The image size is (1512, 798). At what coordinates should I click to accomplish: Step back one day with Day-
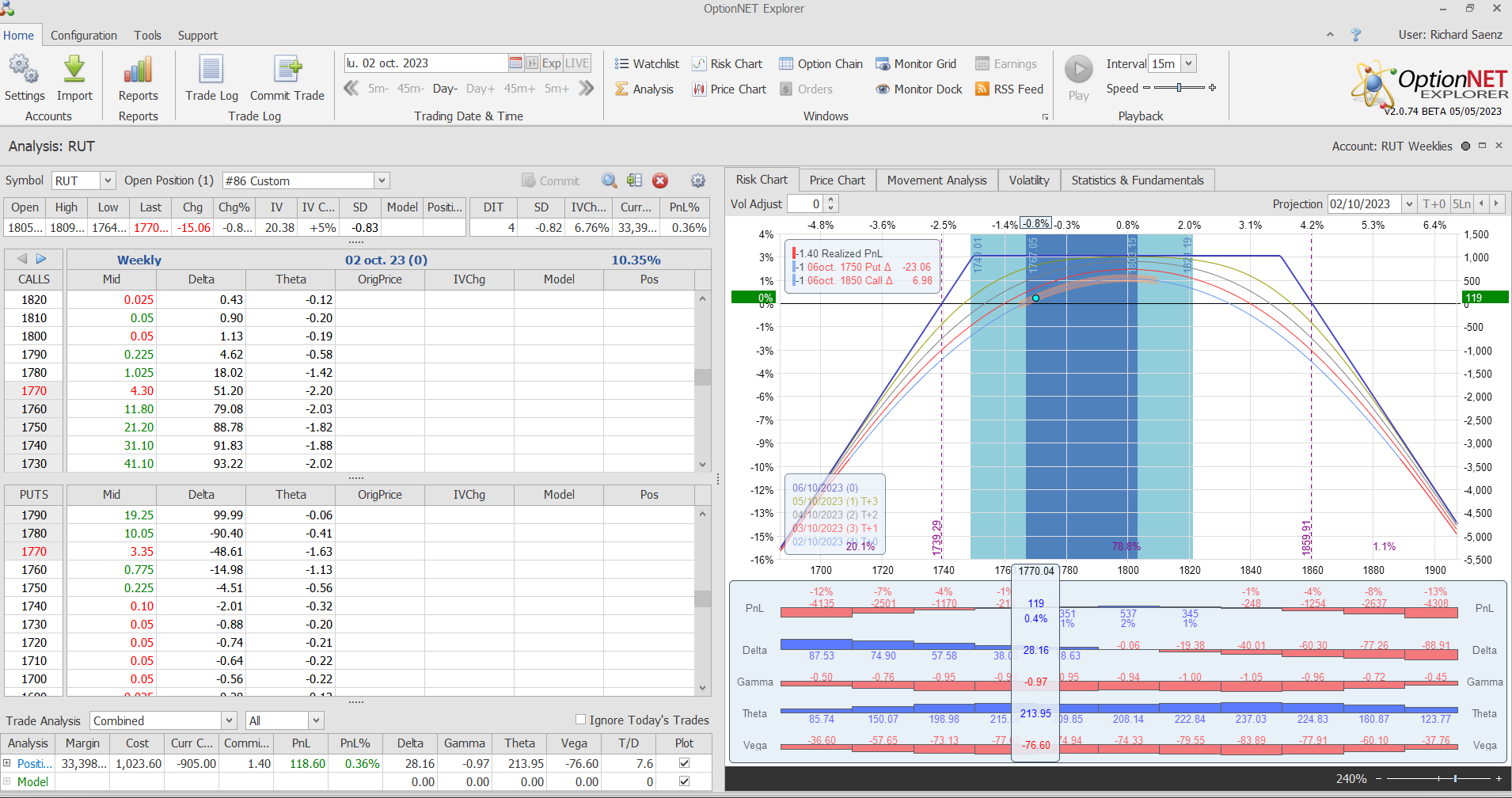click(x=445, y=89)
